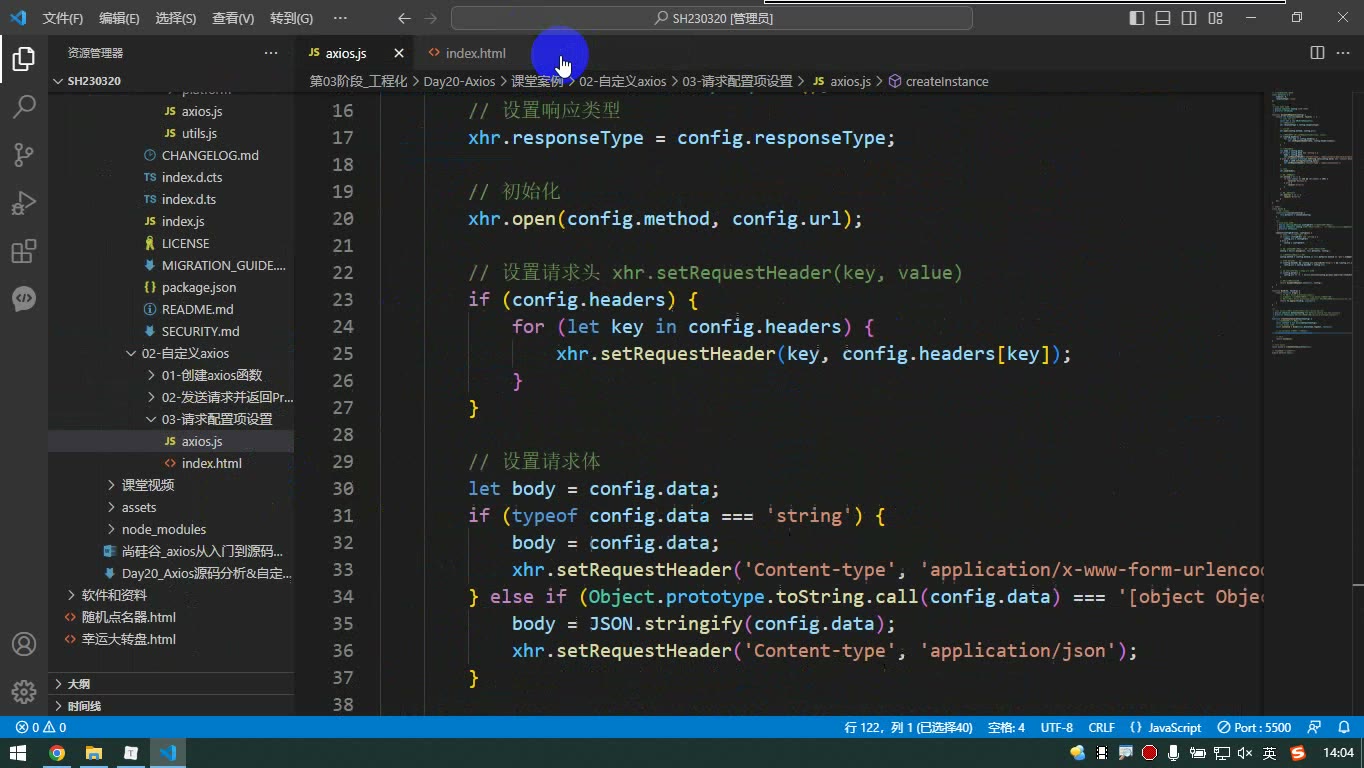
Task: Toggle the primary side bar layout button
Action: click(1137, 18)
